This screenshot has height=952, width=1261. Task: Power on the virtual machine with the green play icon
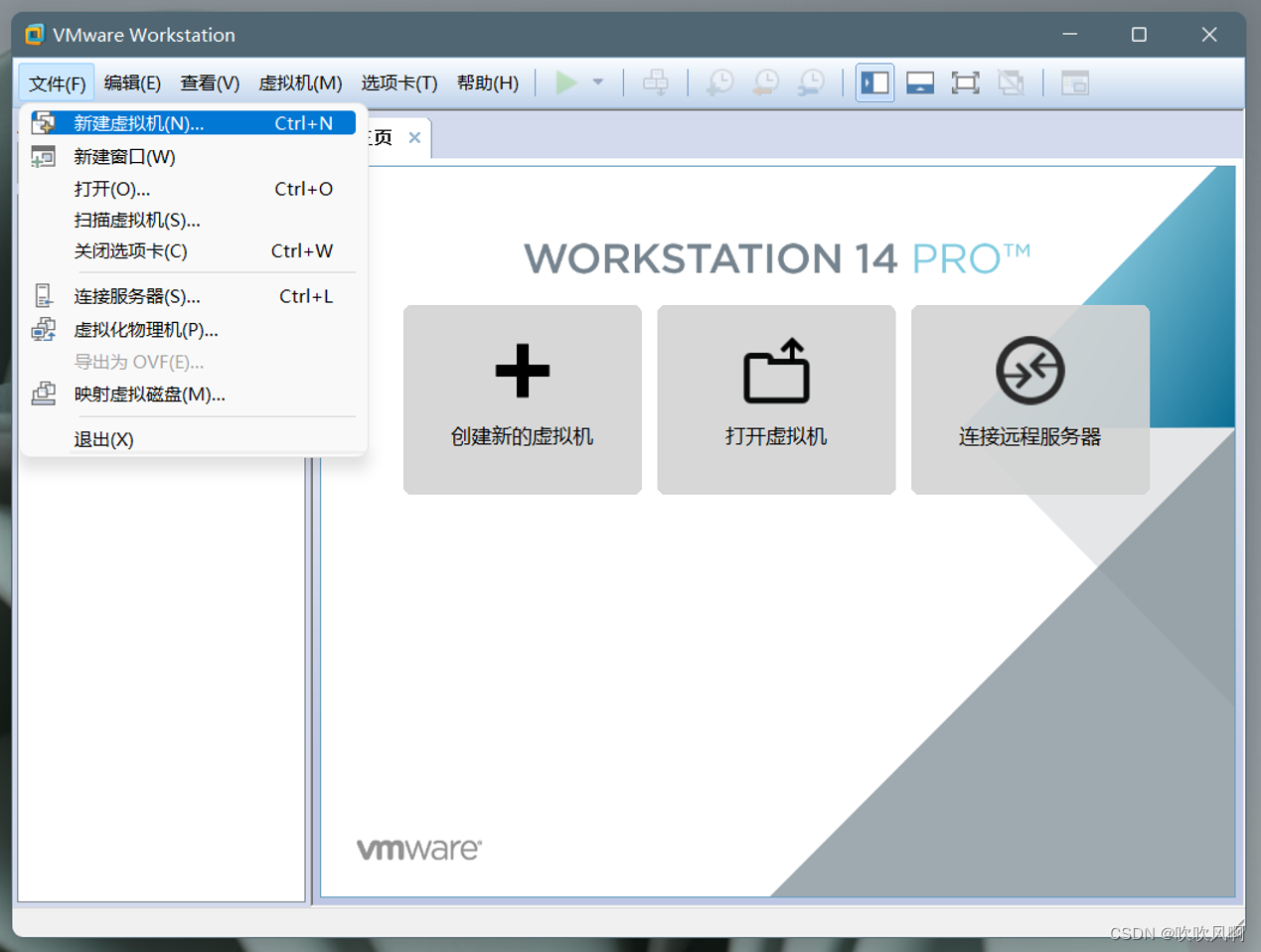click(566, 82)
